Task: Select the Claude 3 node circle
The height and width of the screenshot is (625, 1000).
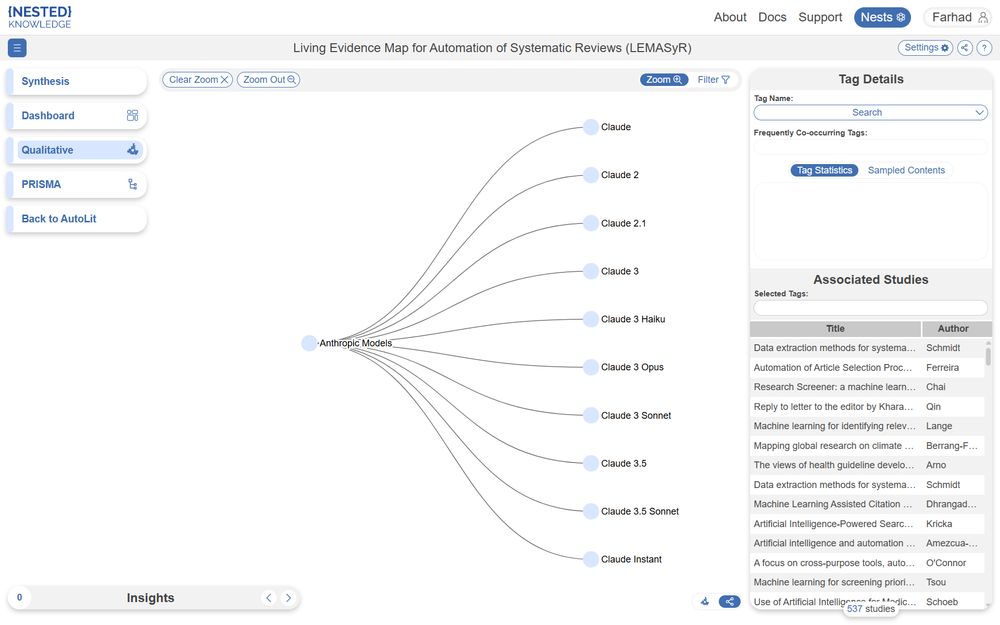Action: (591, 271)
